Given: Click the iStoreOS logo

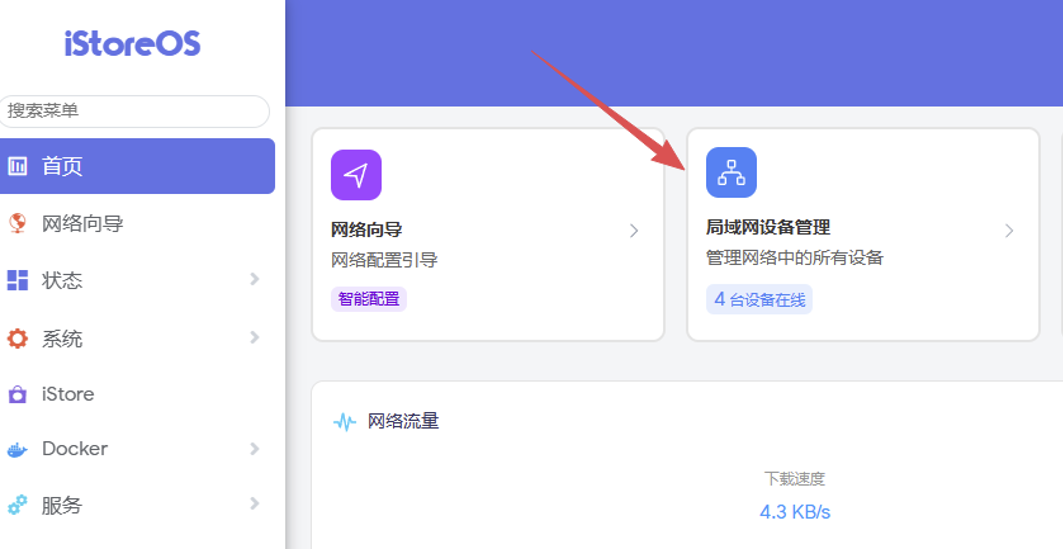Looking at the screenshot, I should pos(132,43).
